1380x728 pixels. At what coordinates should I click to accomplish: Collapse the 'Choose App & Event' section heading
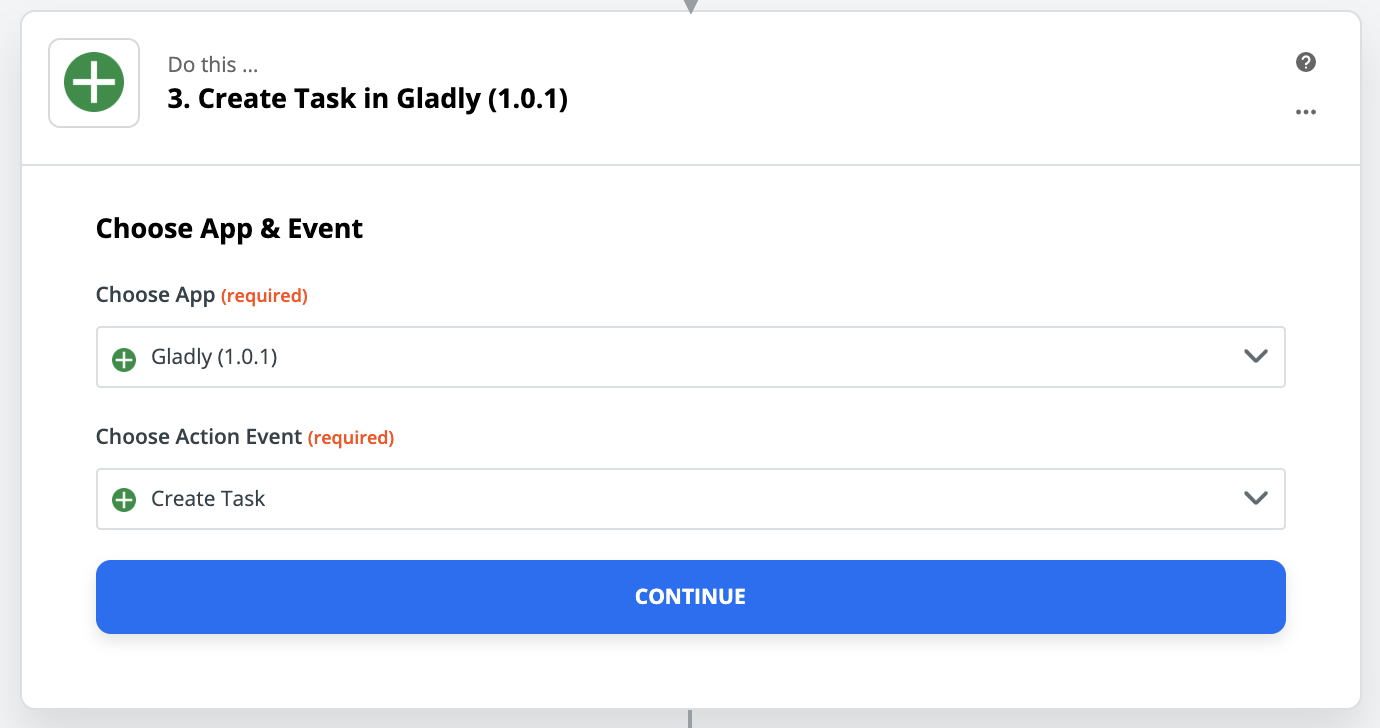pos(229,229)
